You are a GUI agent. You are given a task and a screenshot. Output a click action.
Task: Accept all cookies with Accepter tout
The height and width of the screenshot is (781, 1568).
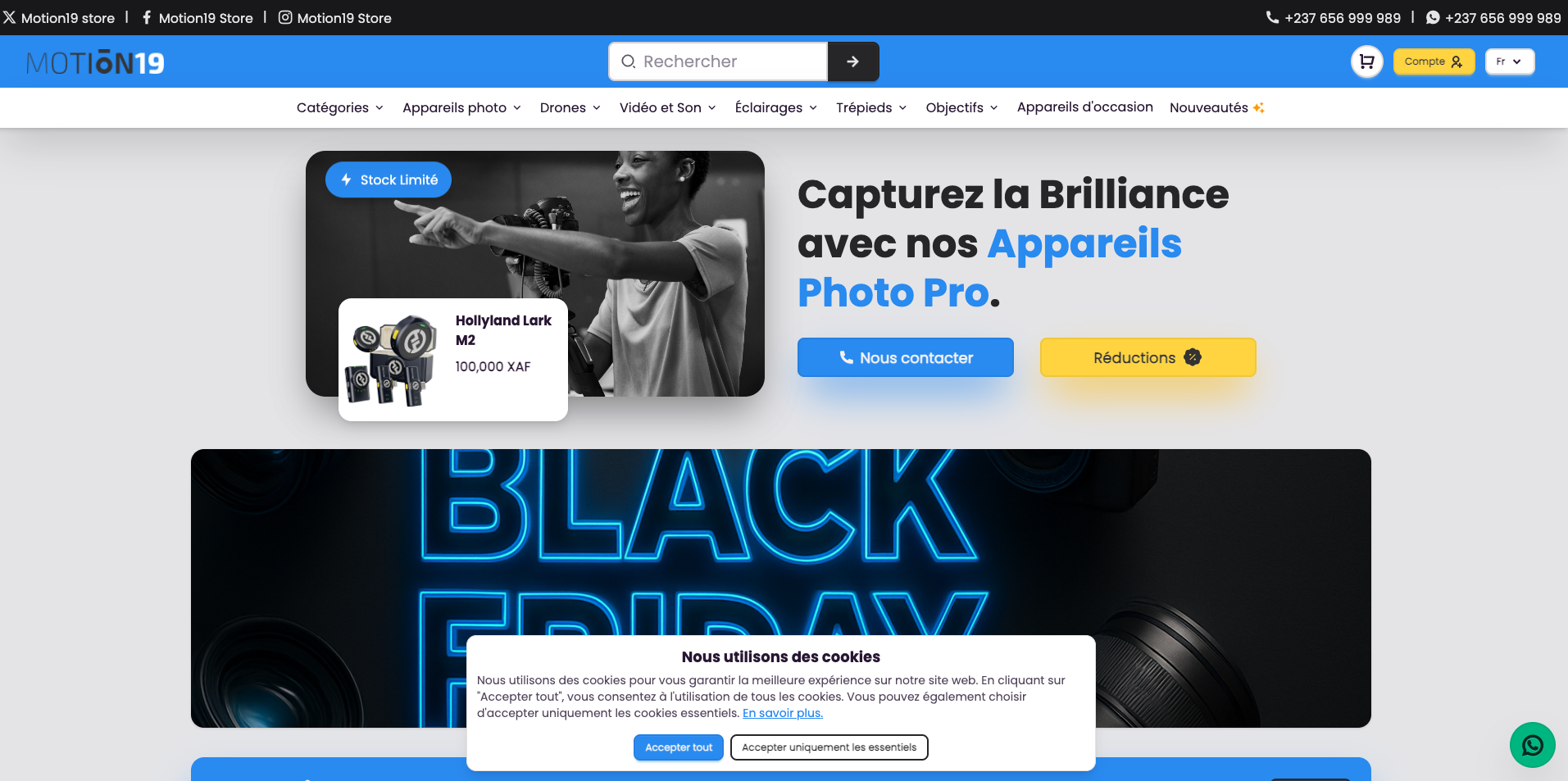(x=678, y=747)
